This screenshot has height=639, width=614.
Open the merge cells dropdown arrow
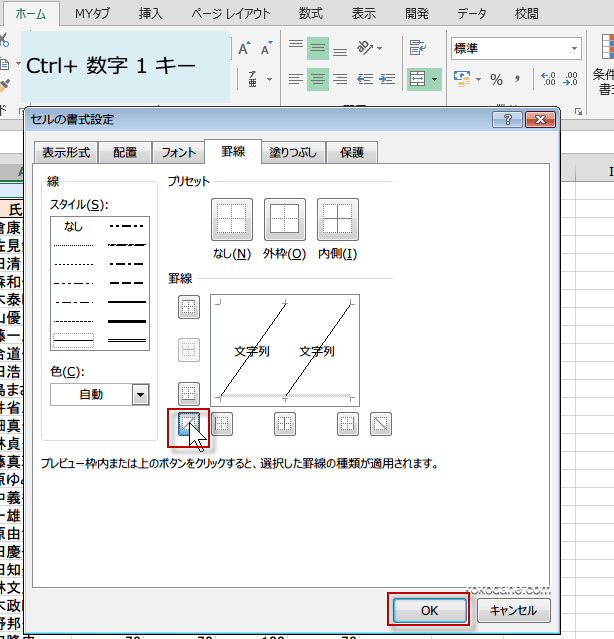tap(436, 79)
